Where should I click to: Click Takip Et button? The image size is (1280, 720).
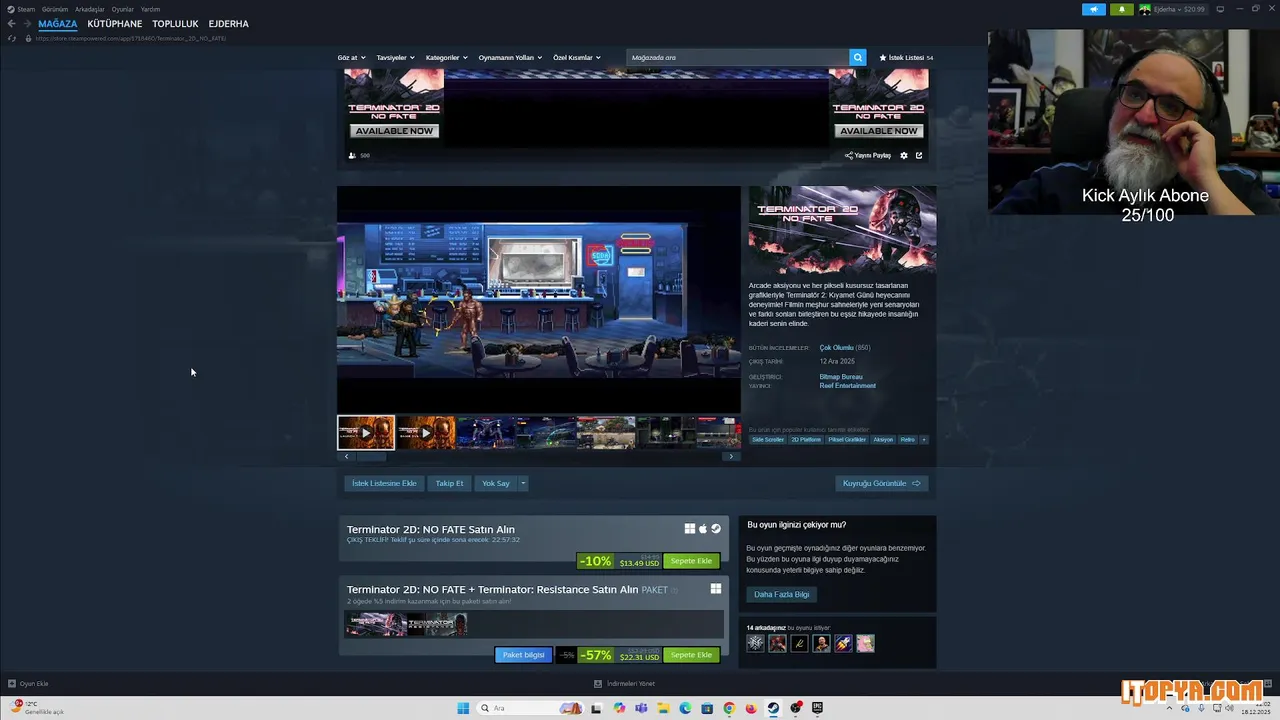[449, 483]
